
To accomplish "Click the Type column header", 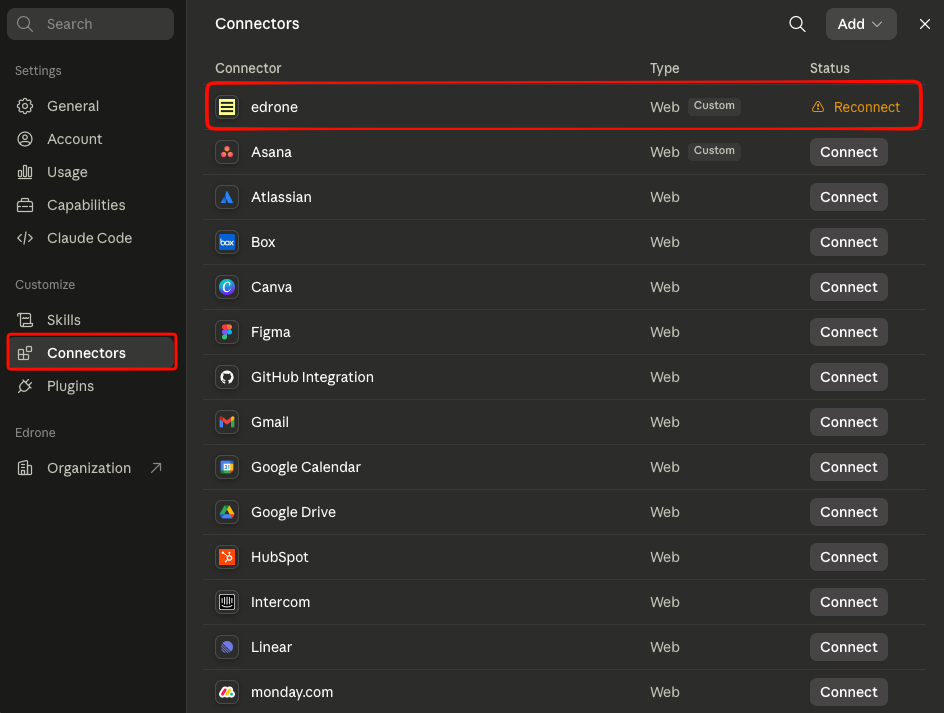I will [665, 68].
